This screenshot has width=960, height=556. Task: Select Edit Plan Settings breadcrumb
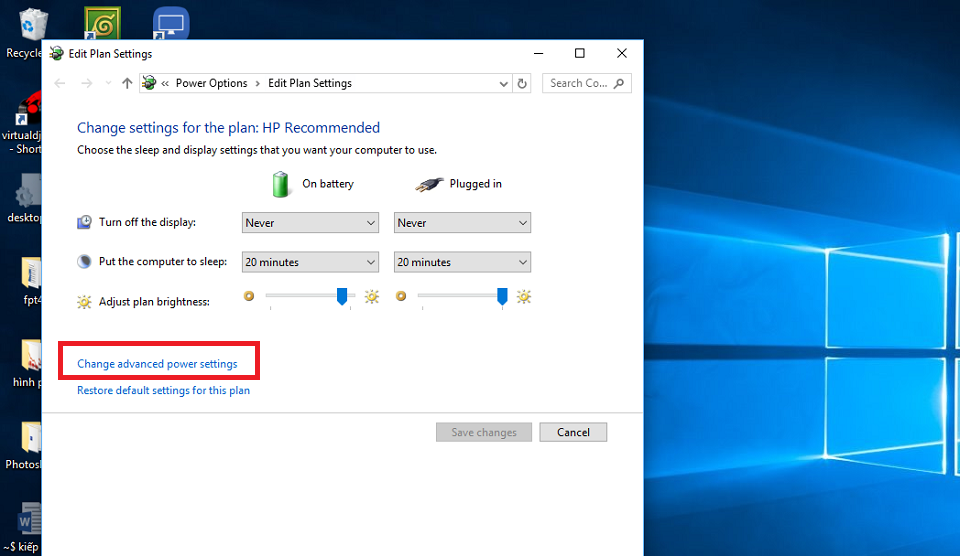point(310,83)
